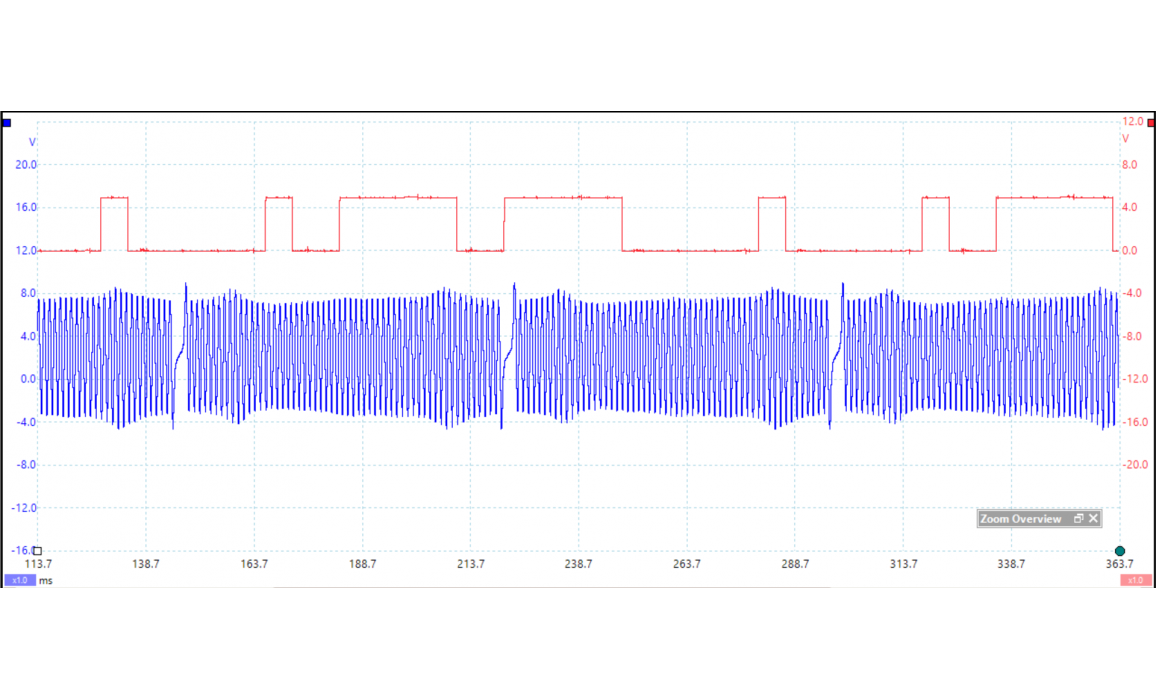Click the 188.7 time axis label

click(362, 564)
